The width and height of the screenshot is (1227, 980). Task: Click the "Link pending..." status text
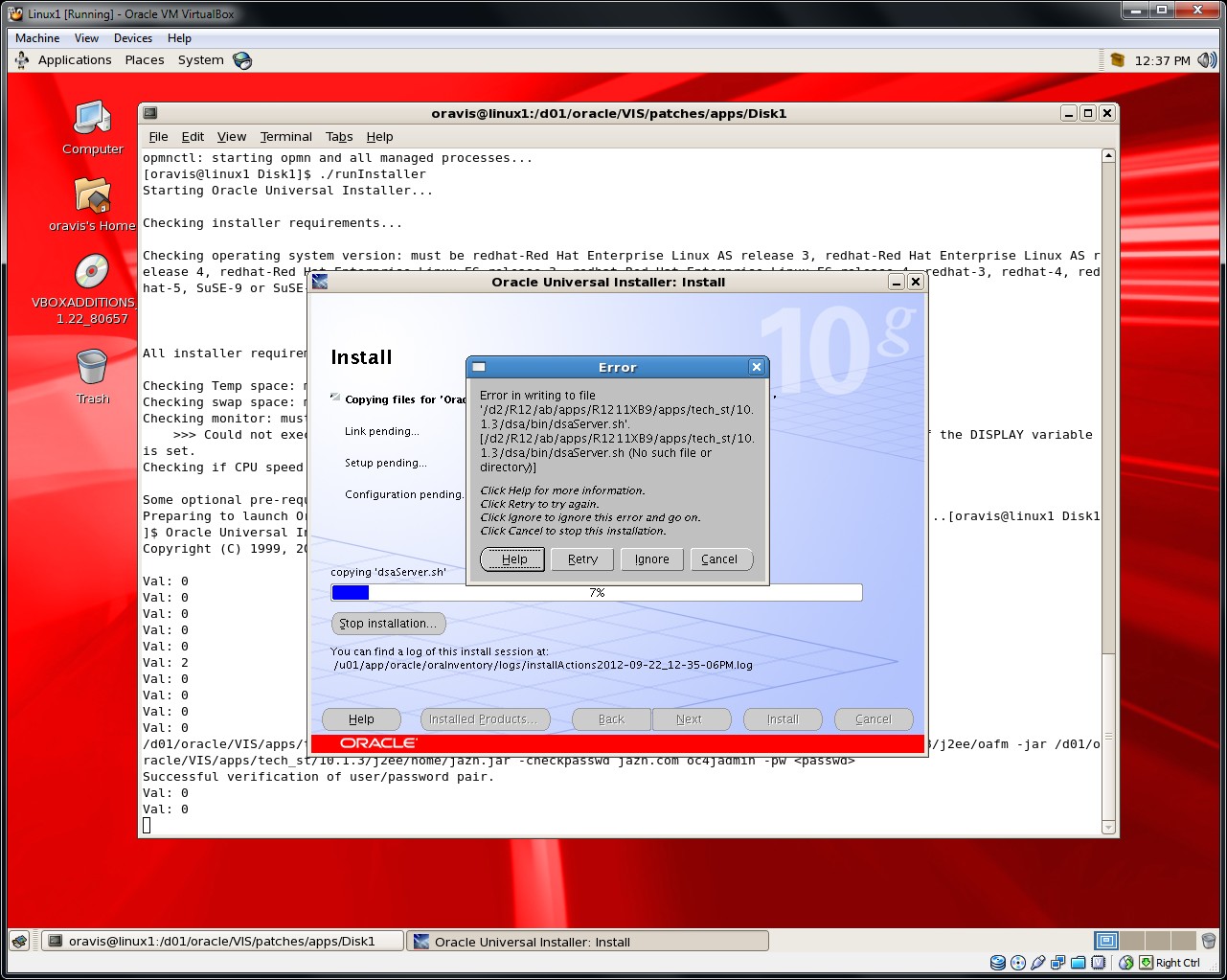coord(381,431)
